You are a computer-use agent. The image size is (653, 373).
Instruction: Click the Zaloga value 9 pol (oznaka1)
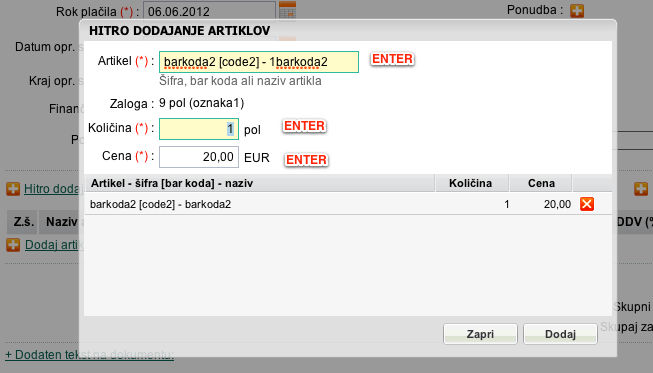click(x=202, y=103)
